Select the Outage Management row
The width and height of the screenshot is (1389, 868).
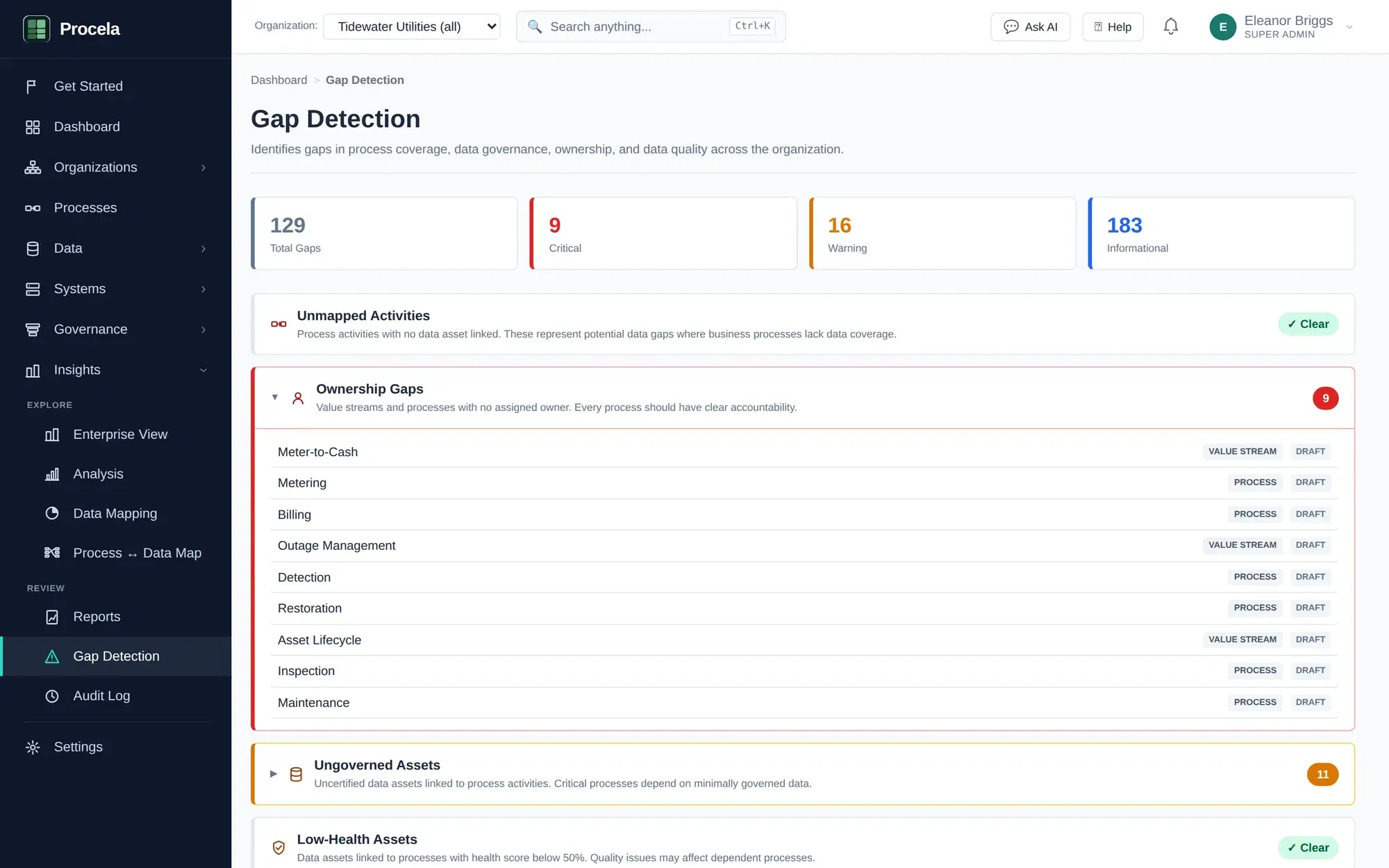pos(804,546)
